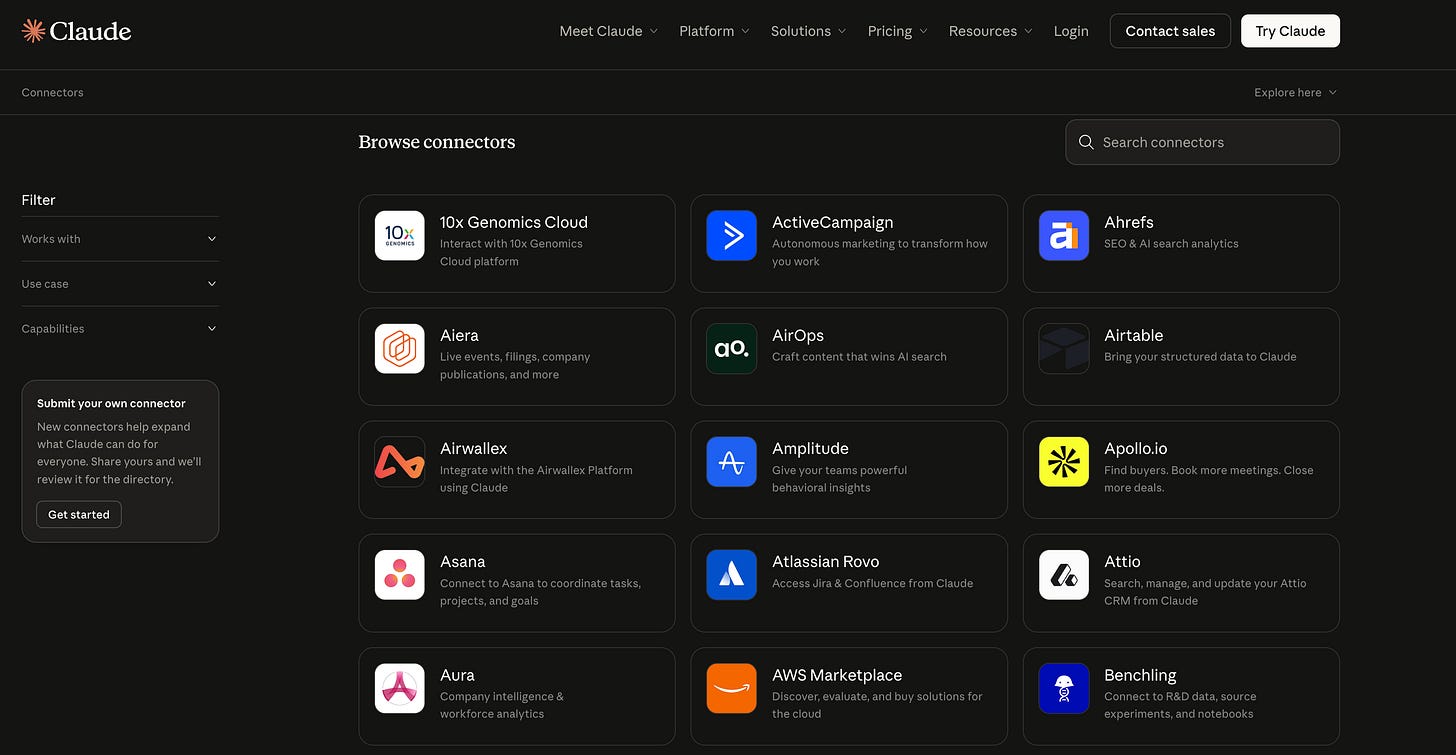Click the Try Claude button
The image size is (1456, 755).
[1290, 31]
